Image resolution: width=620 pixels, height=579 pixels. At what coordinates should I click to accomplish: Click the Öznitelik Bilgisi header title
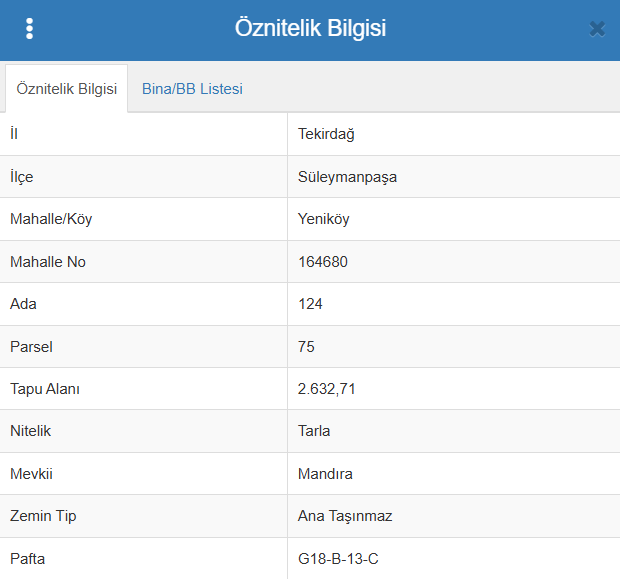pos(310,29)
